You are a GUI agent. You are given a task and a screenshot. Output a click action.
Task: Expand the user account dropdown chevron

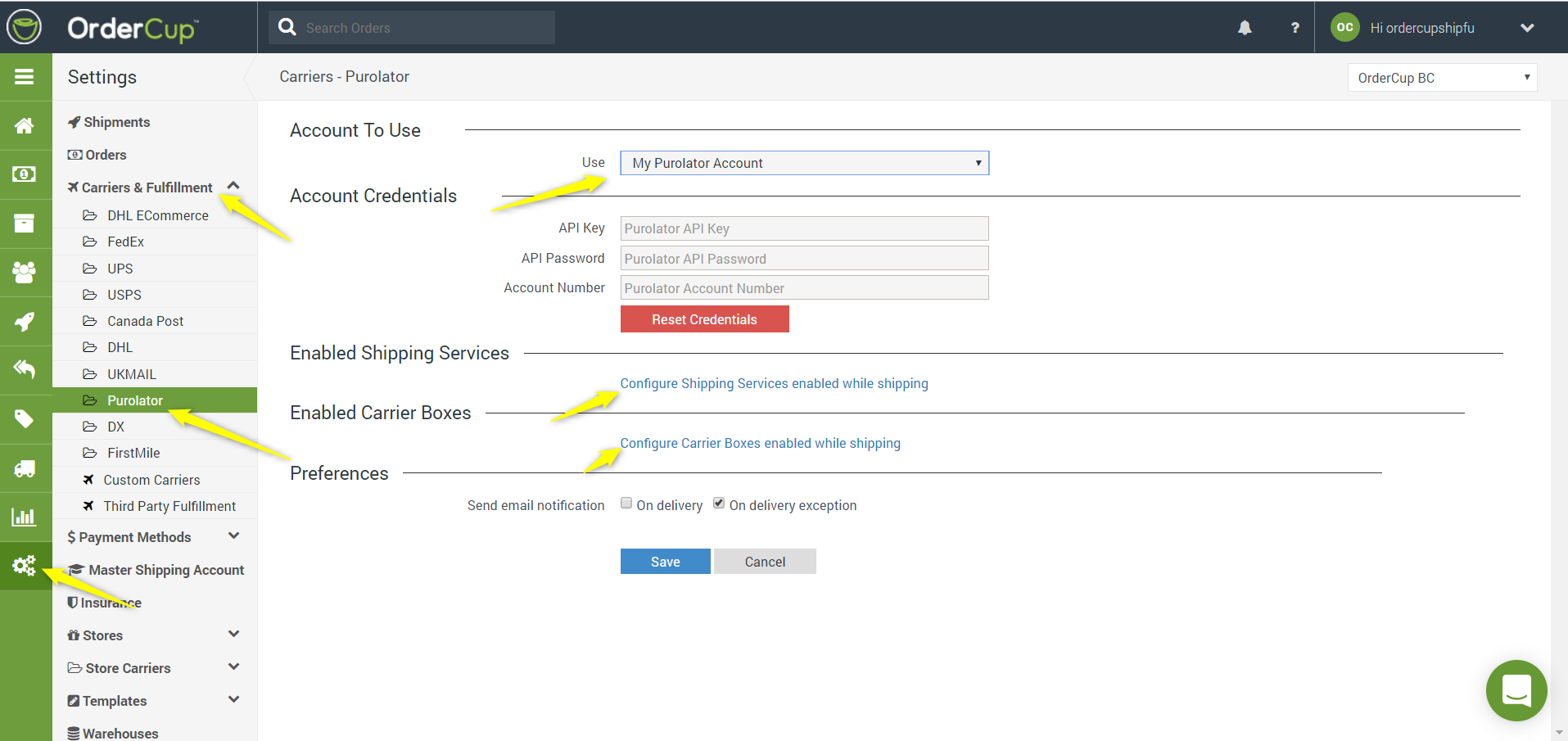pyautogui.click(x=1527, y=28)
